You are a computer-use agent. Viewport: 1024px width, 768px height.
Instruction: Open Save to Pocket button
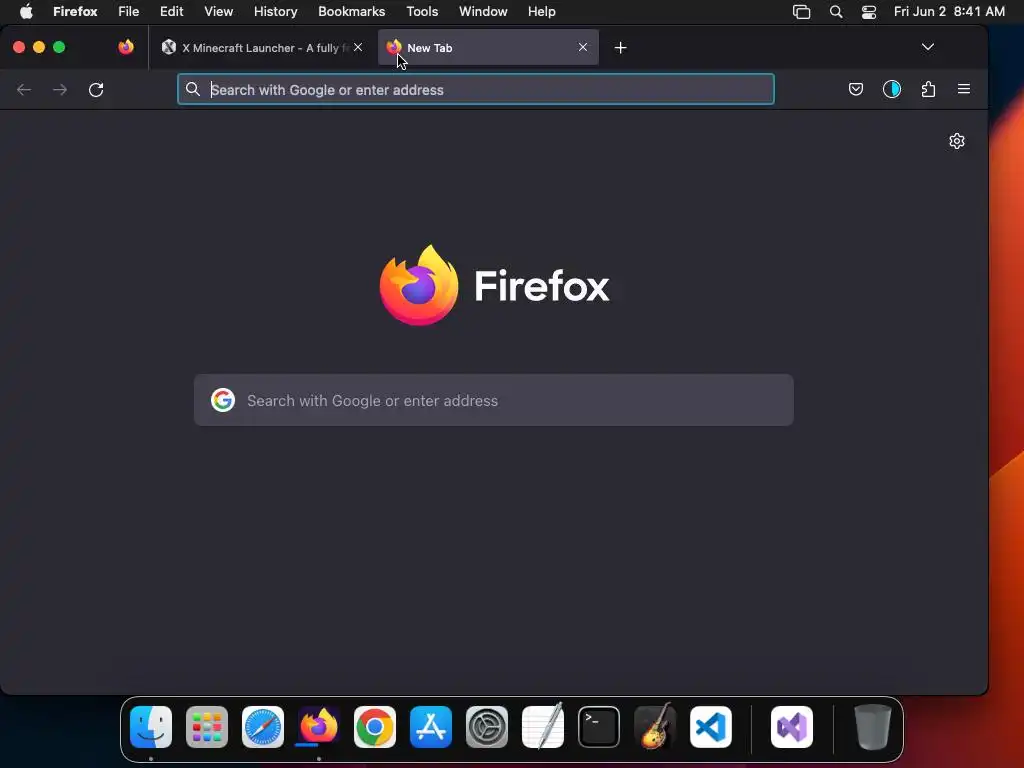point(856,89)
